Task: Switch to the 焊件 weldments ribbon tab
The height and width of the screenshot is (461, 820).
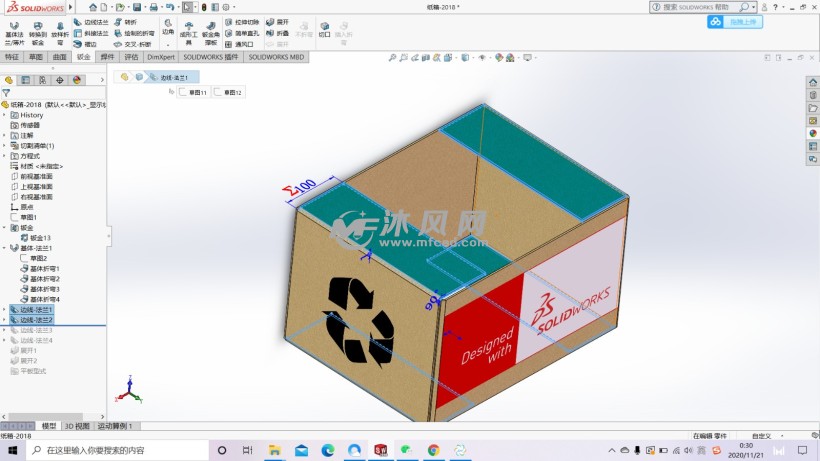Action: pos(107,57)
